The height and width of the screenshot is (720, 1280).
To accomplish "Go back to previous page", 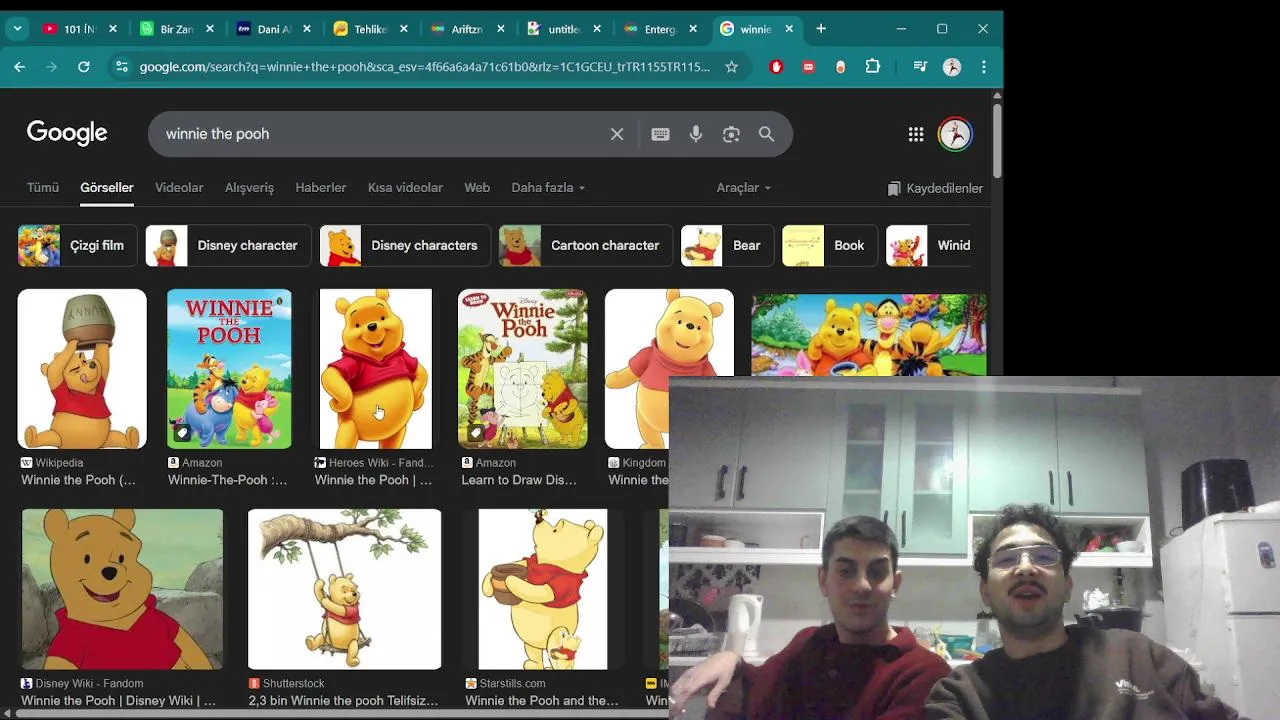I will 20,67.
